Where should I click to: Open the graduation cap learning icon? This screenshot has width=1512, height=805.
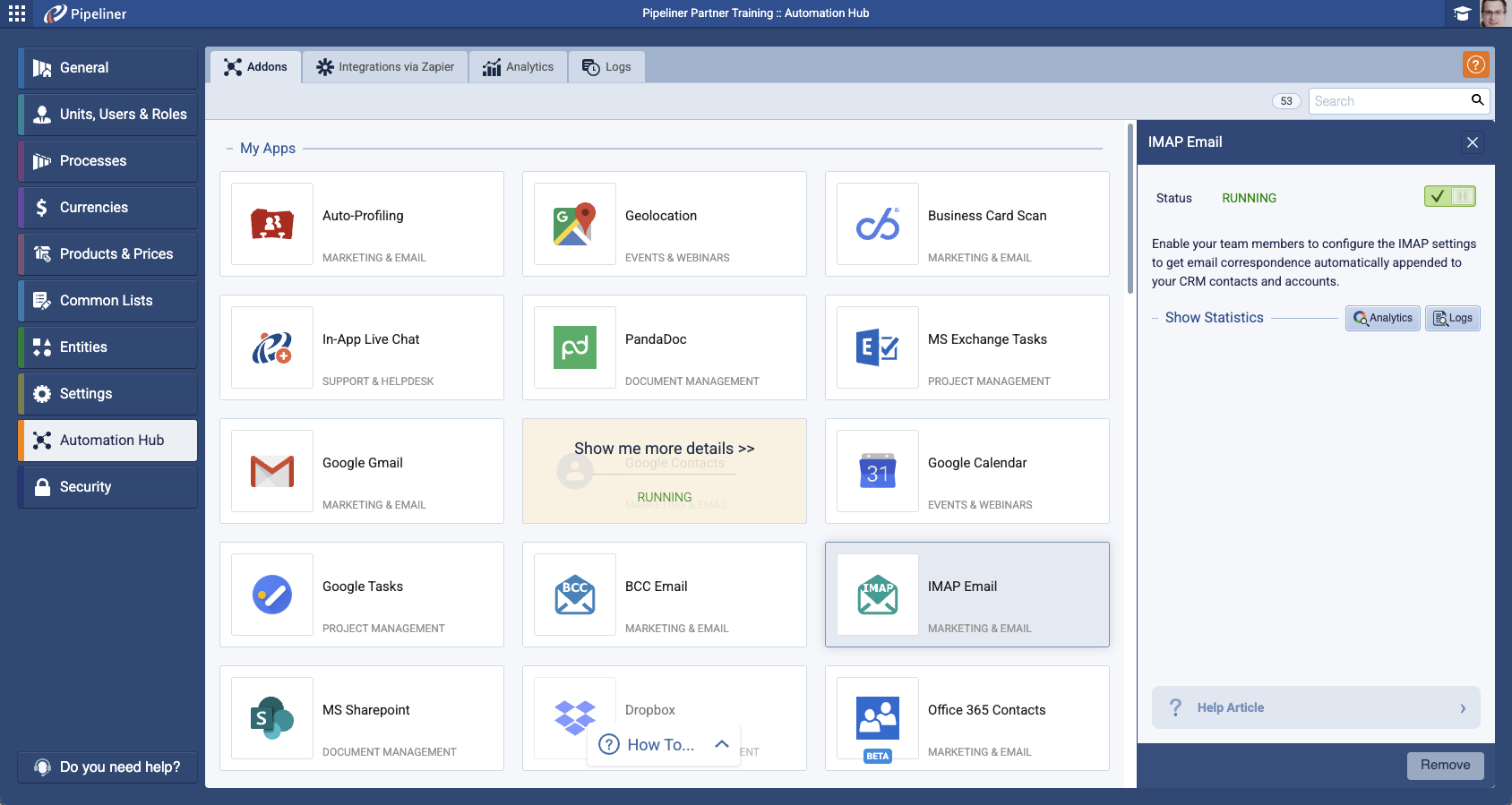pyautogui.click(x=1462, y=13)
